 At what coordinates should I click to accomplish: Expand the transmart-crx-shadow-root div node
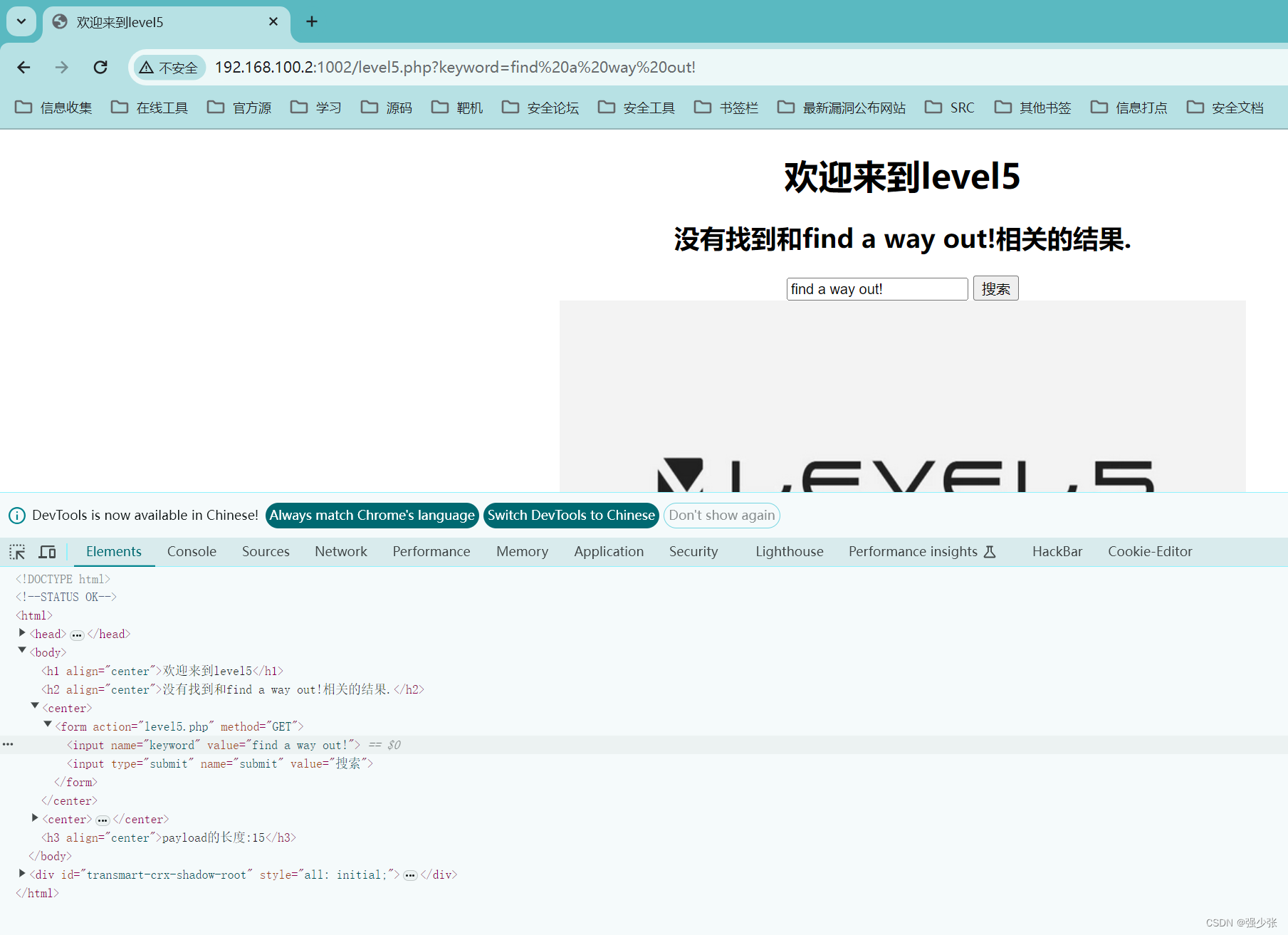22,874
